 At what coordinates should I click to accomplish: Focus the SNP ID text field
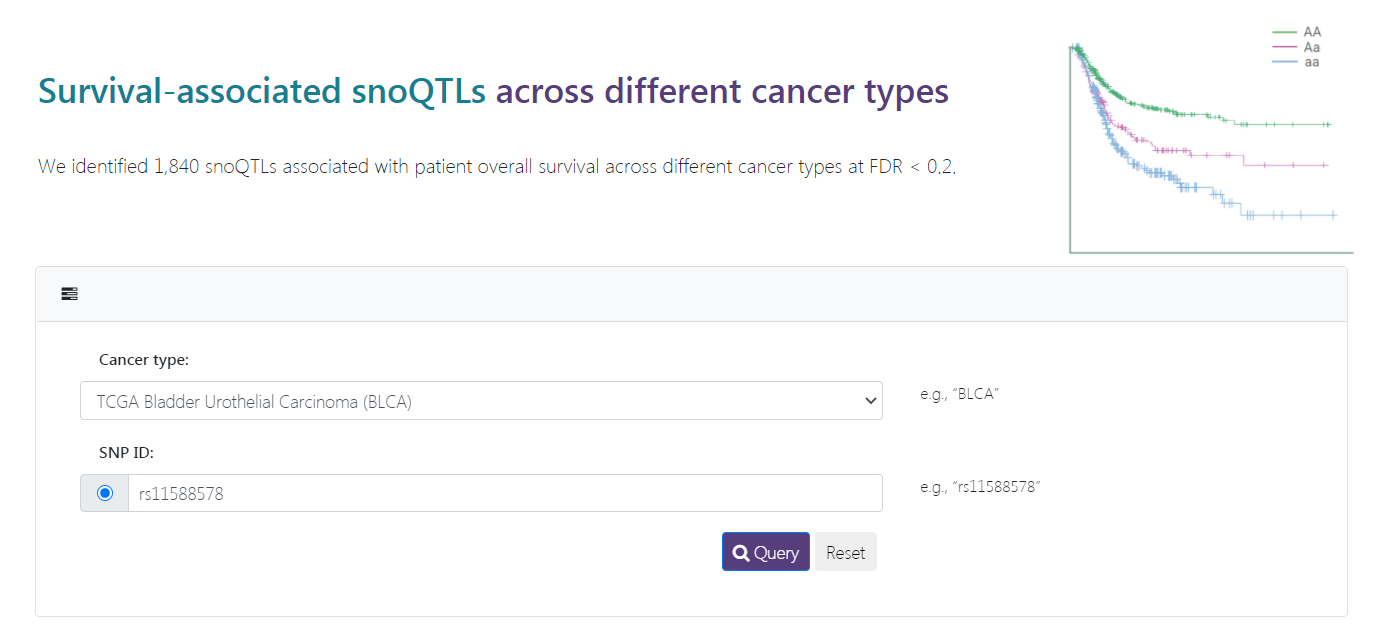[505, 493]
